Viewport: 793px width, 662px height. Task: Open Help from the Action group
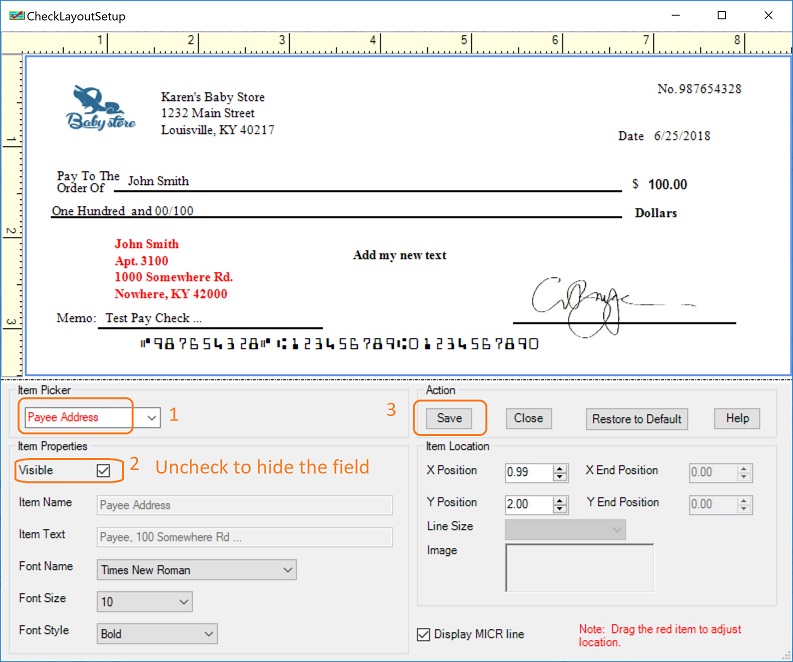(737, 419)
